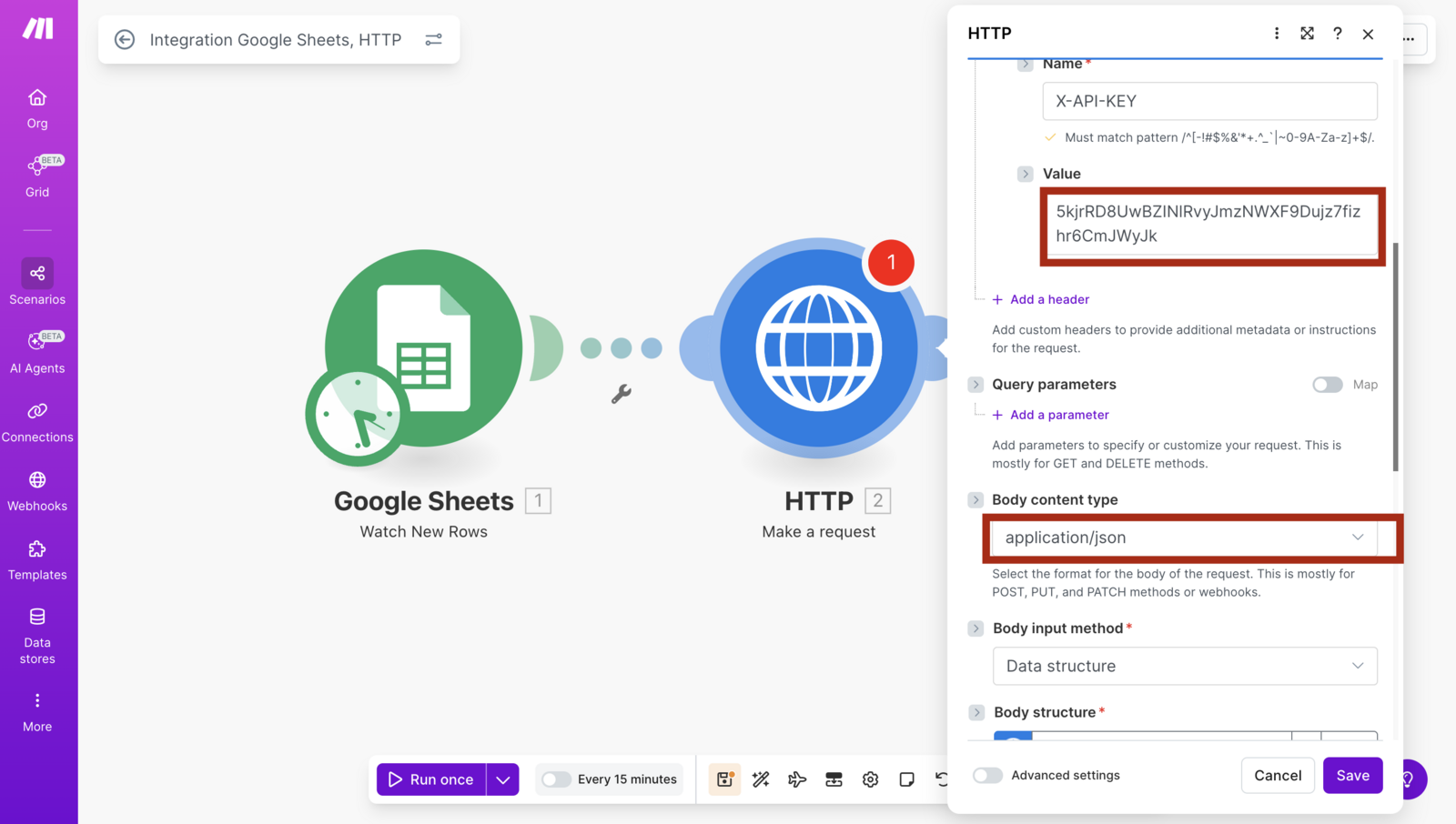Open the Scenarios menu item
The width and height of the screenshot is (1456, 824).
[x=37, y=283]
